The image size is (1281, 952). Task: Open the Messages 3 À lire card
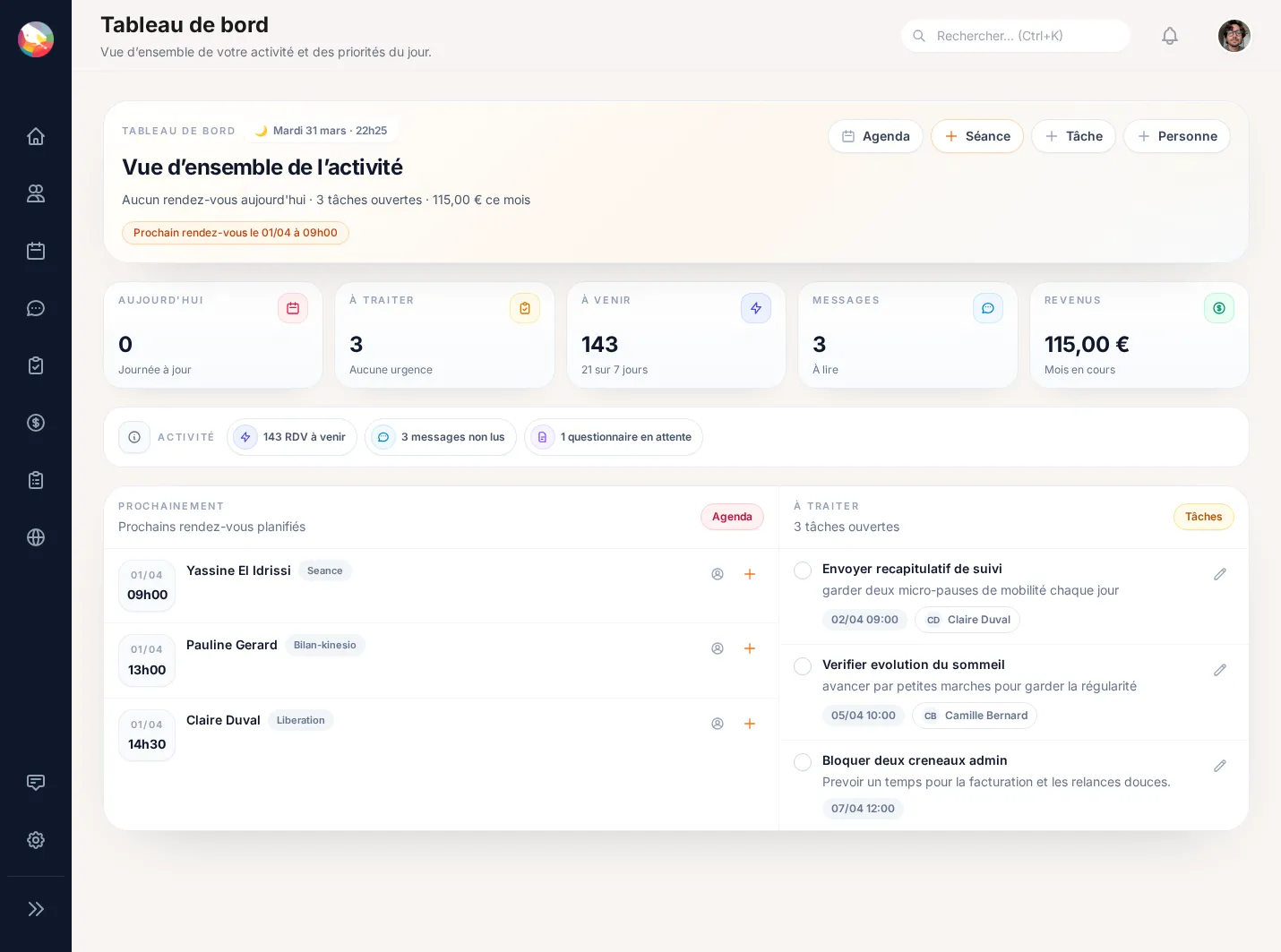tap(907, 335)
